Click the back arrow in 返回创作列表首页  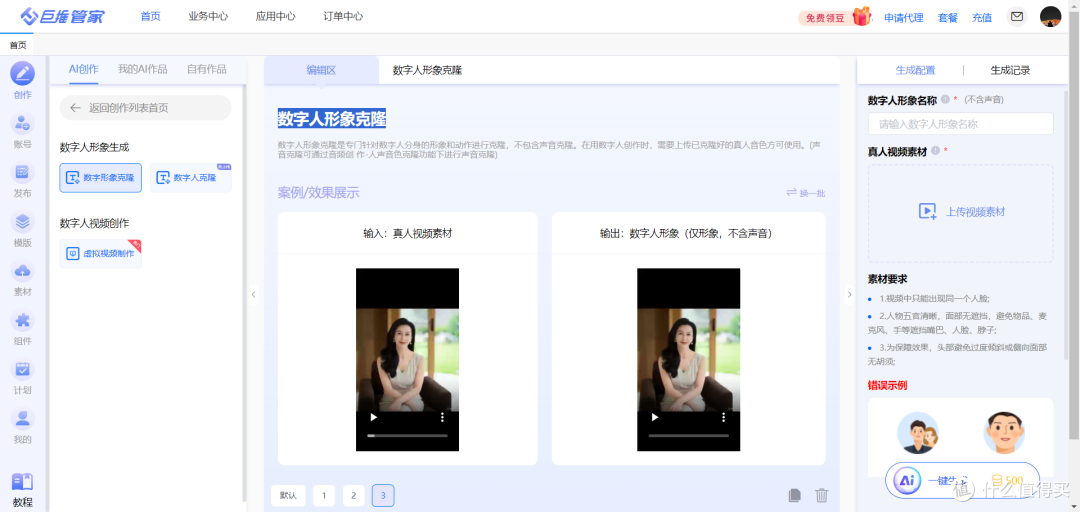(x=76, y=108)
